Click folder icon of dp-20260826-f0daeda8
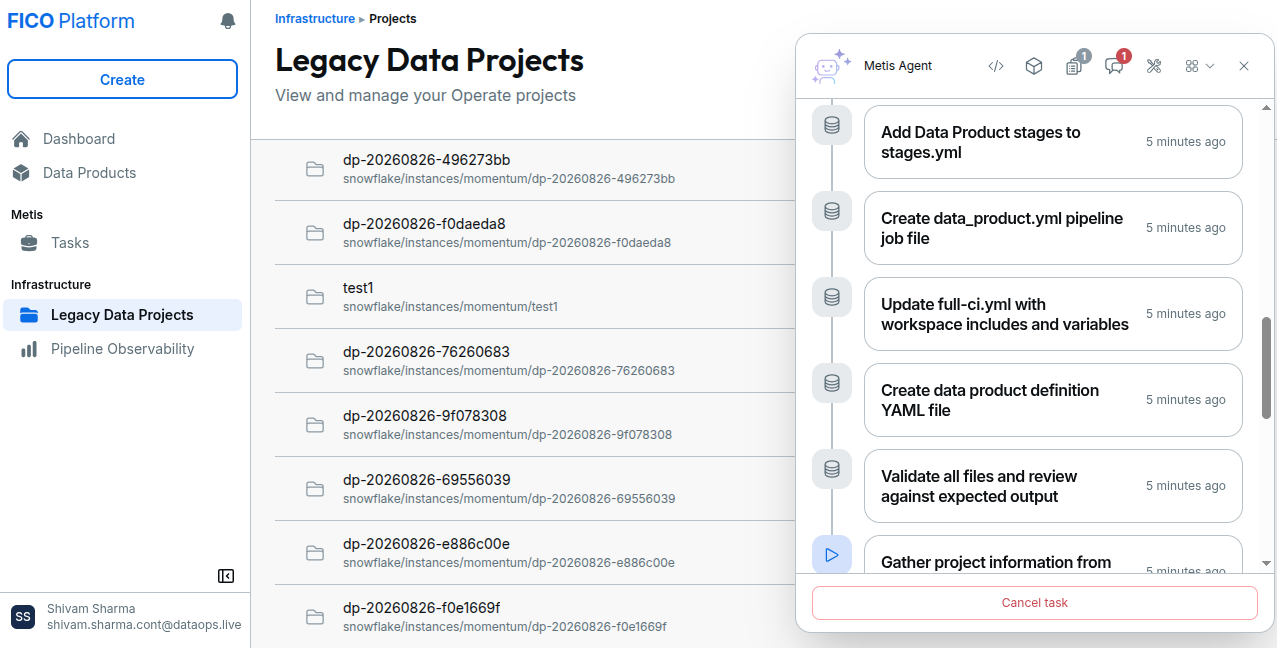 315,233
